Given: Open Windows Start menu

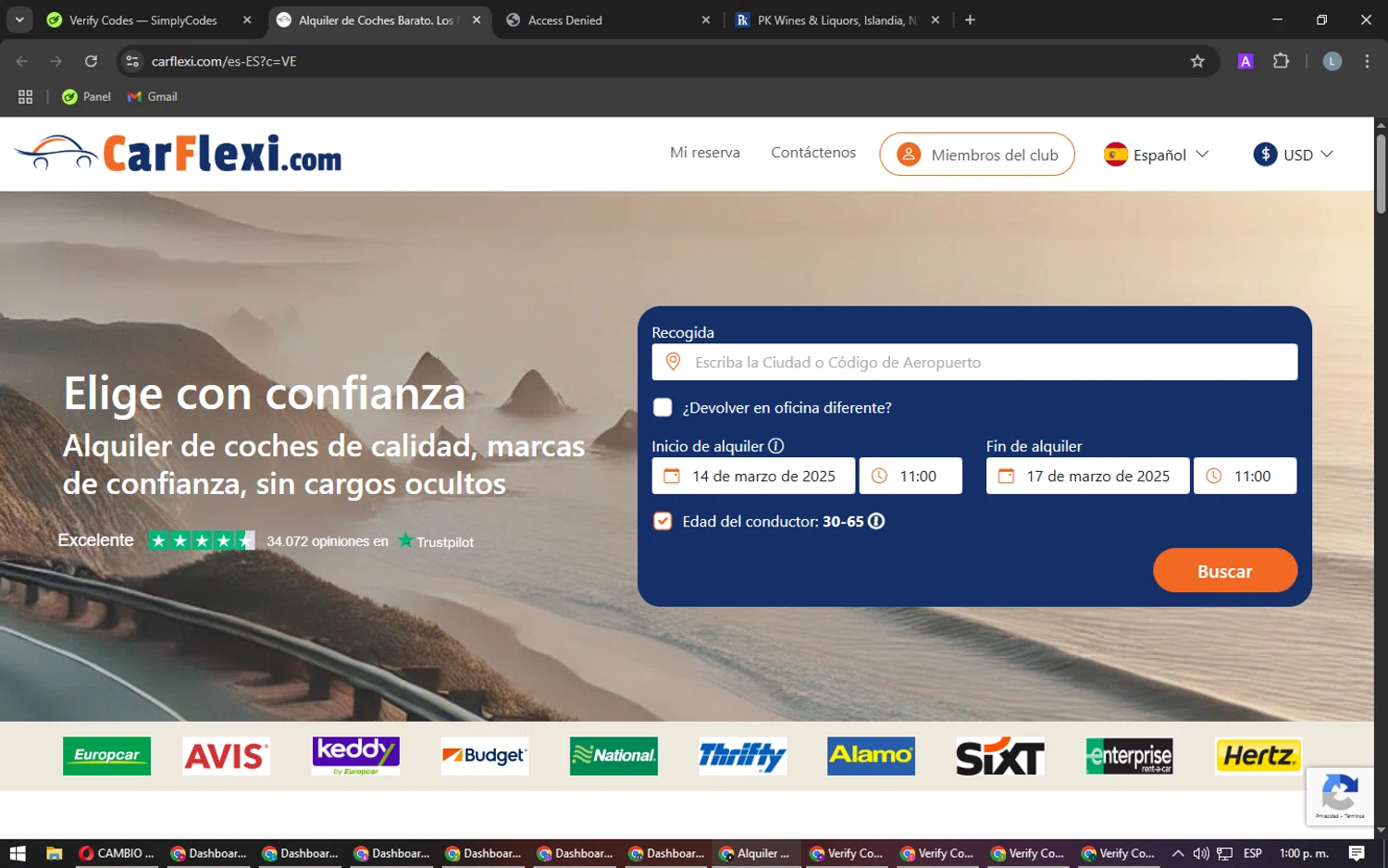Looking at the screenshot, I should 18,853.
